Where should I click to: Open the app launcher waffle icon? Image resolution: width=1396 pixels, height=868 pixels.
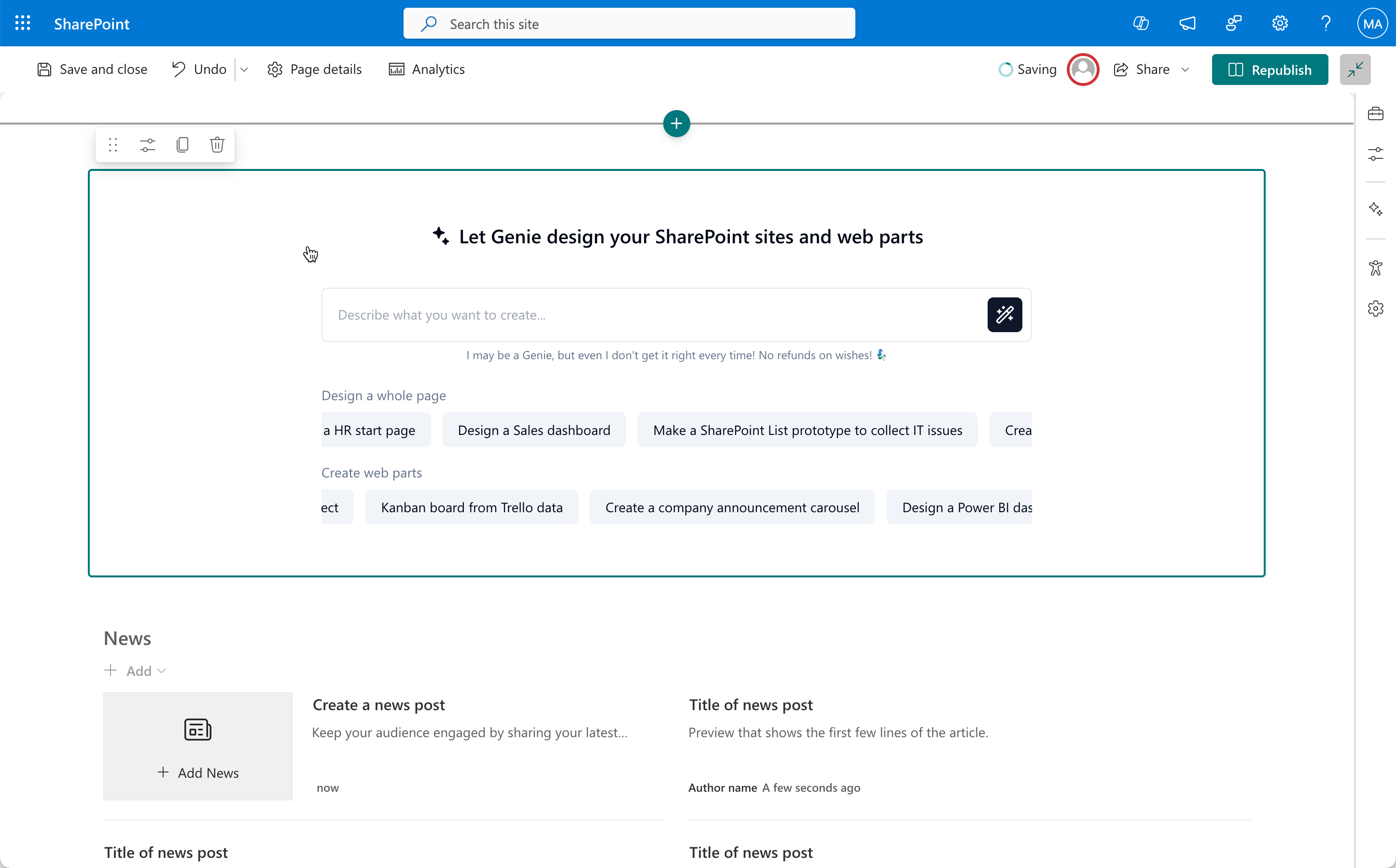coord(22,24)
